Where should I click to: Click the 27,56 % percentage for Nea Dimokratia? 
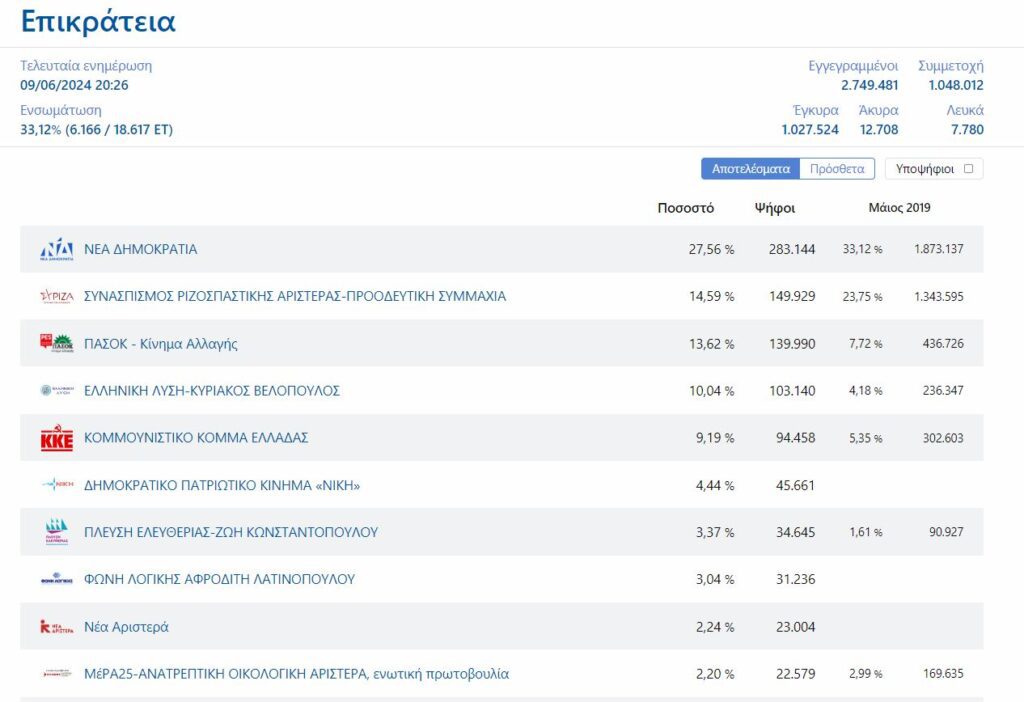[x=711, y=249]
